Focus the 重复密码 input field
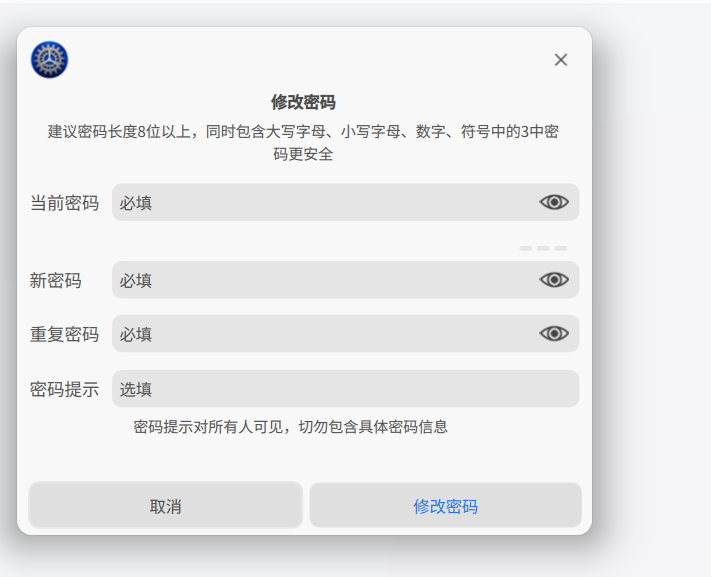Screen dimensions: 711x577 tap(345, 333)
